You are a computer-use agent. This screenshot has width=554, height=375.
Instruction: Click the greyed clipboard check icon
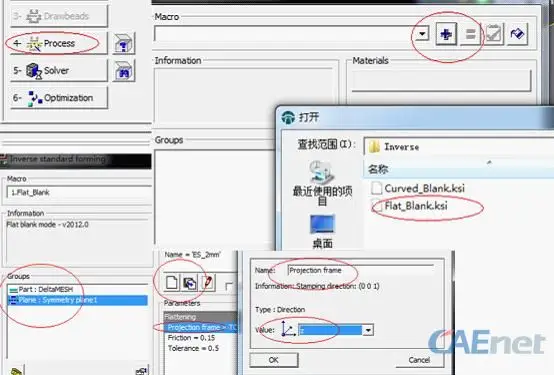pos(493,34)
